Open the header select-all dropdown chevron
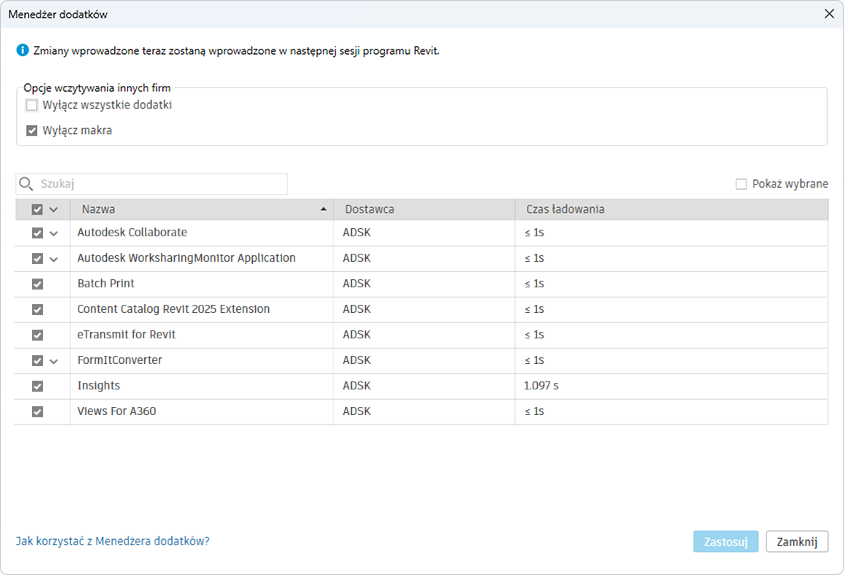Viewport: 844px width, 575px height. 54,210
